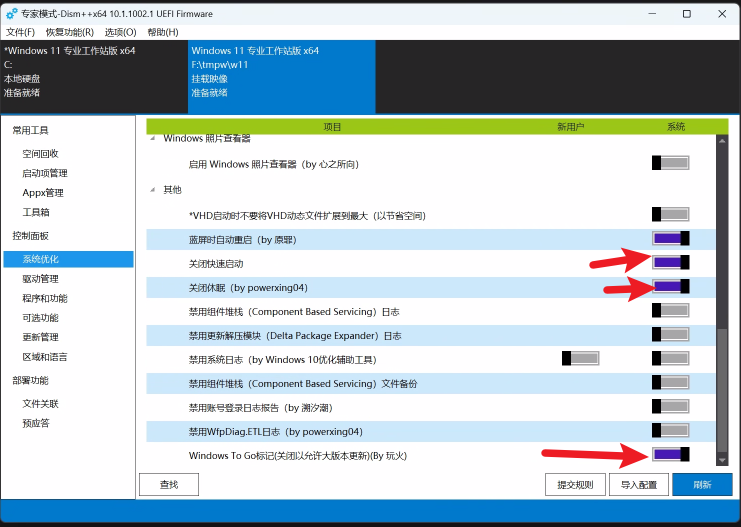
Task: Enable 启用 Windows 照片查看器 switch
Action: [671, 162]
